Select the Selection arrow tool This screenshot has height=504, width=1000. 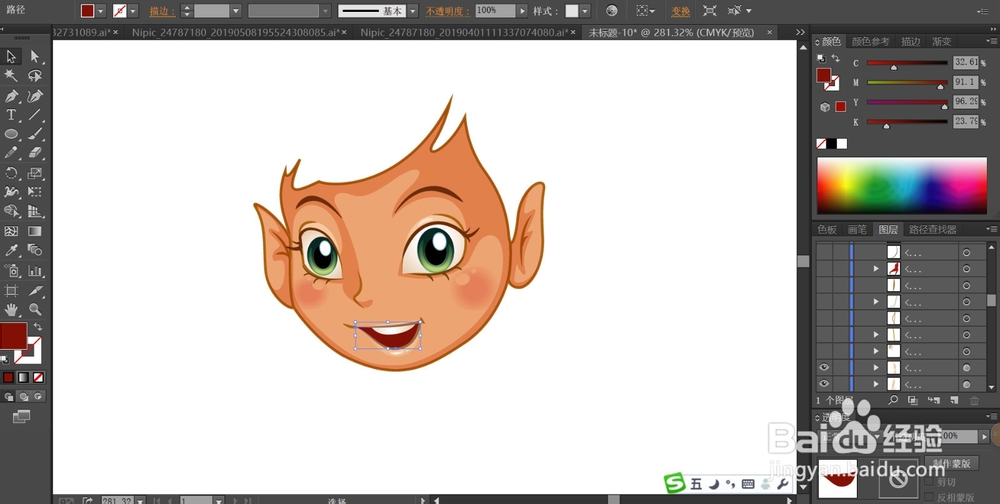pos(11,57)
